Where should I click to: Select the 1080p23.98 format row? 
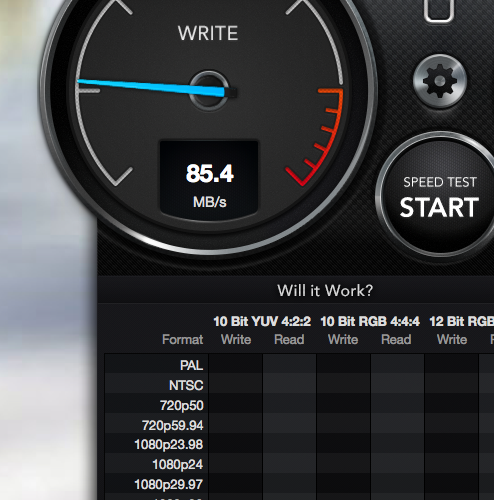click(299, 444)
